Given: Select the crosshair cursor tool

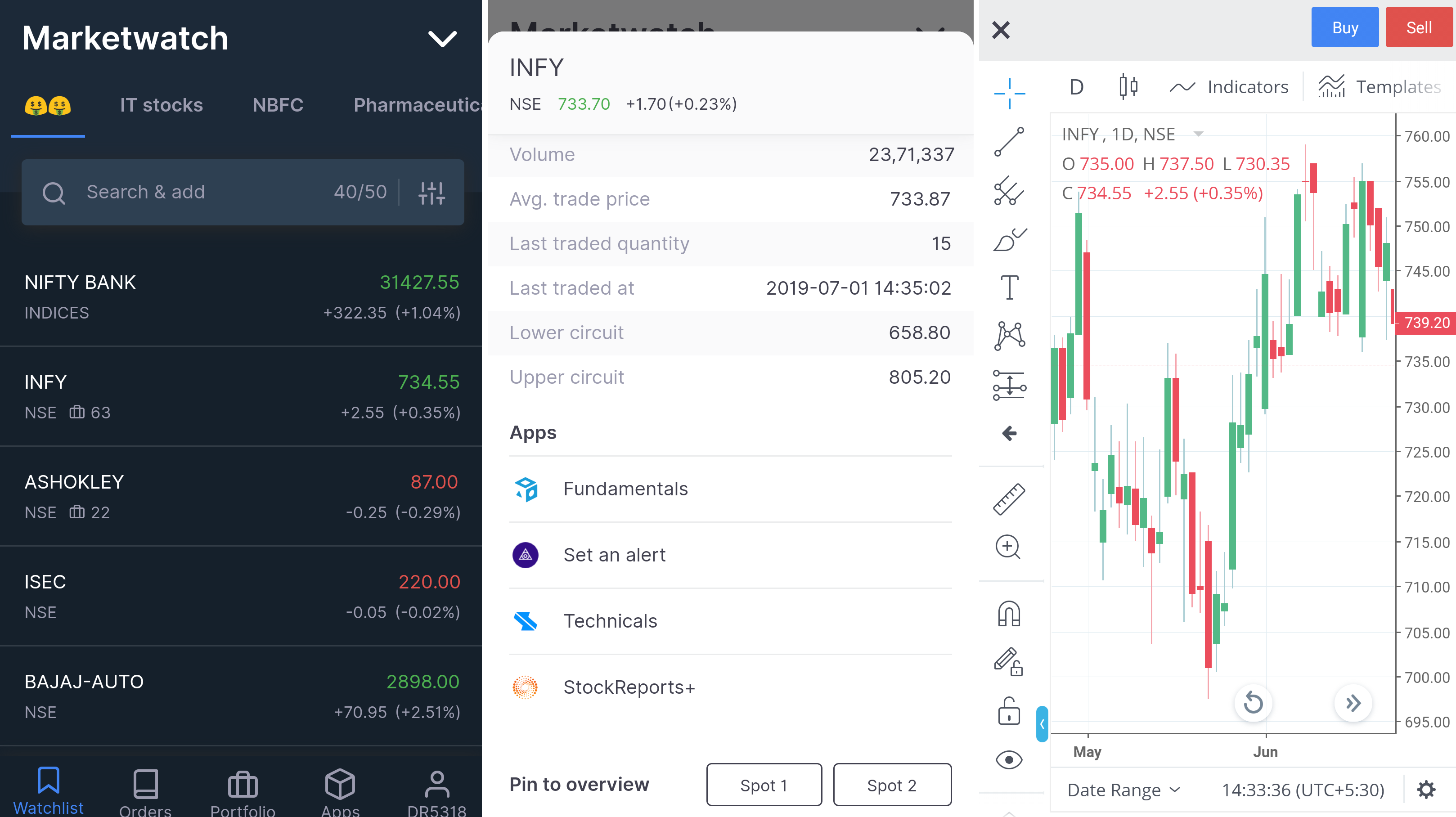Looking at the screenshot, I should coord(1010,94).
